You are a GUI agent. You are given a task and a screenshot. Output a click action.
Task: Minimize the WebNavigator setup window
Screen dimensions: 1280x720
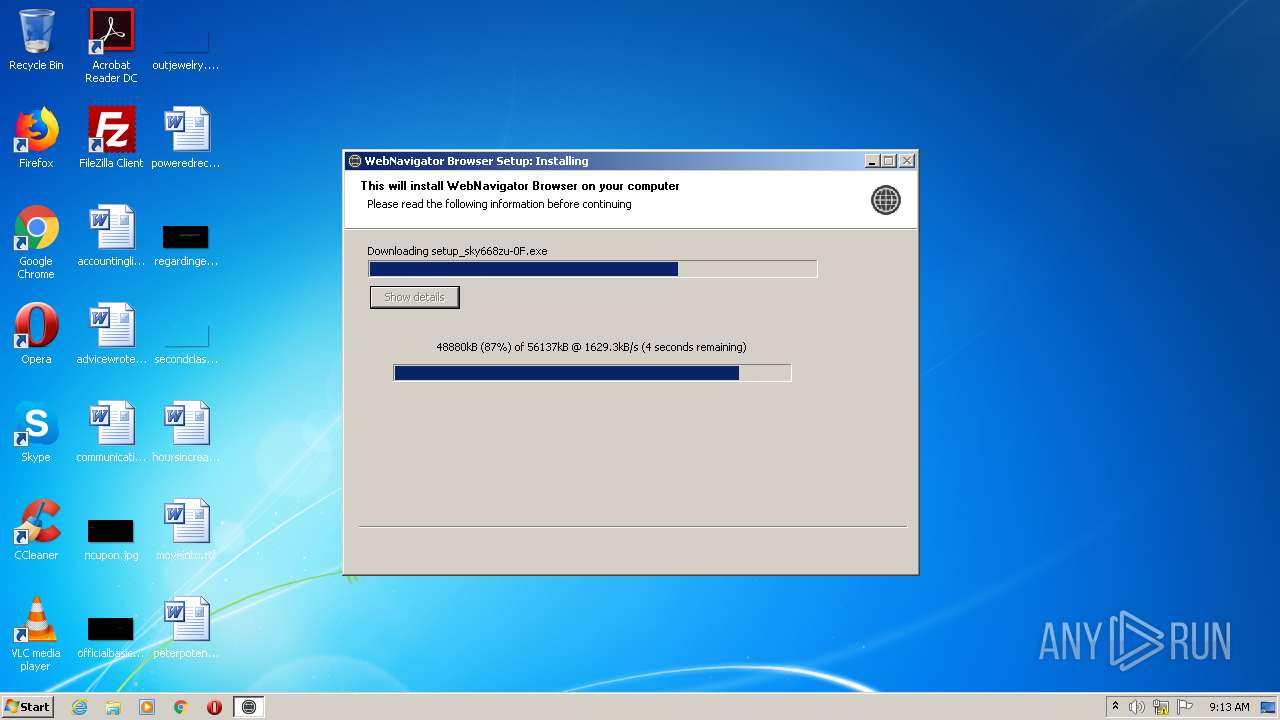[x=872, y=161]
